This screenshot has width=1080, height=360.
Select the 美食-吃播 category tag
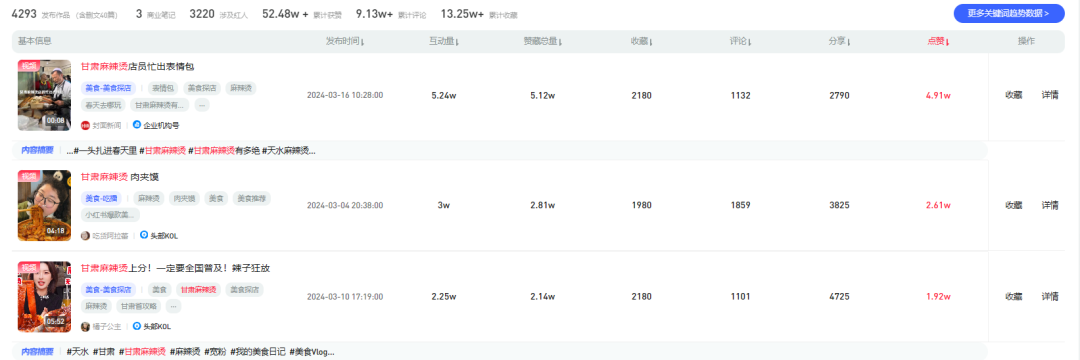point(101,198)
